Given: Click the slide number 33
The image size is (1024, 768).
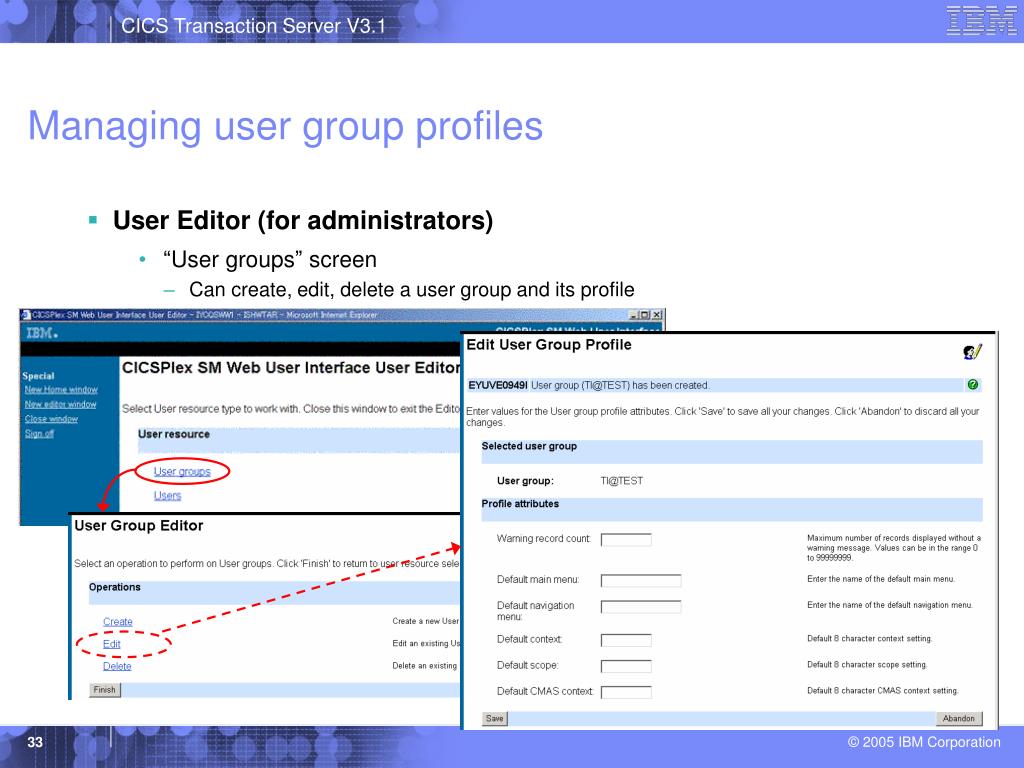Looking at the screenshot, I should pyautogui.click(x=35, y=742).
